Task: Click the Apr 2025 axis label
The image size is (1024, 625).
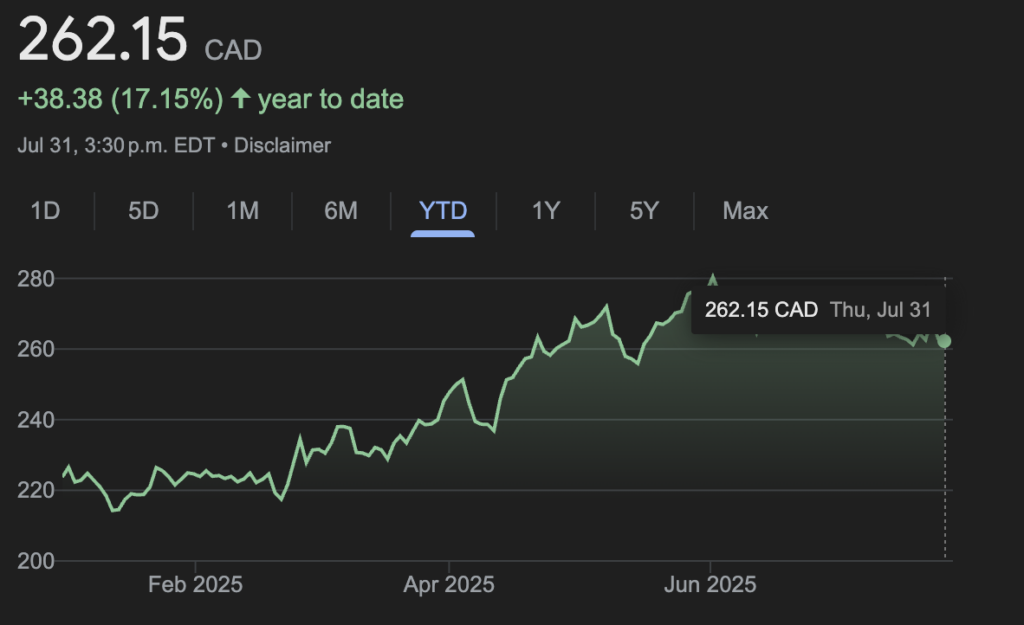Action: (x=448, y=585)
